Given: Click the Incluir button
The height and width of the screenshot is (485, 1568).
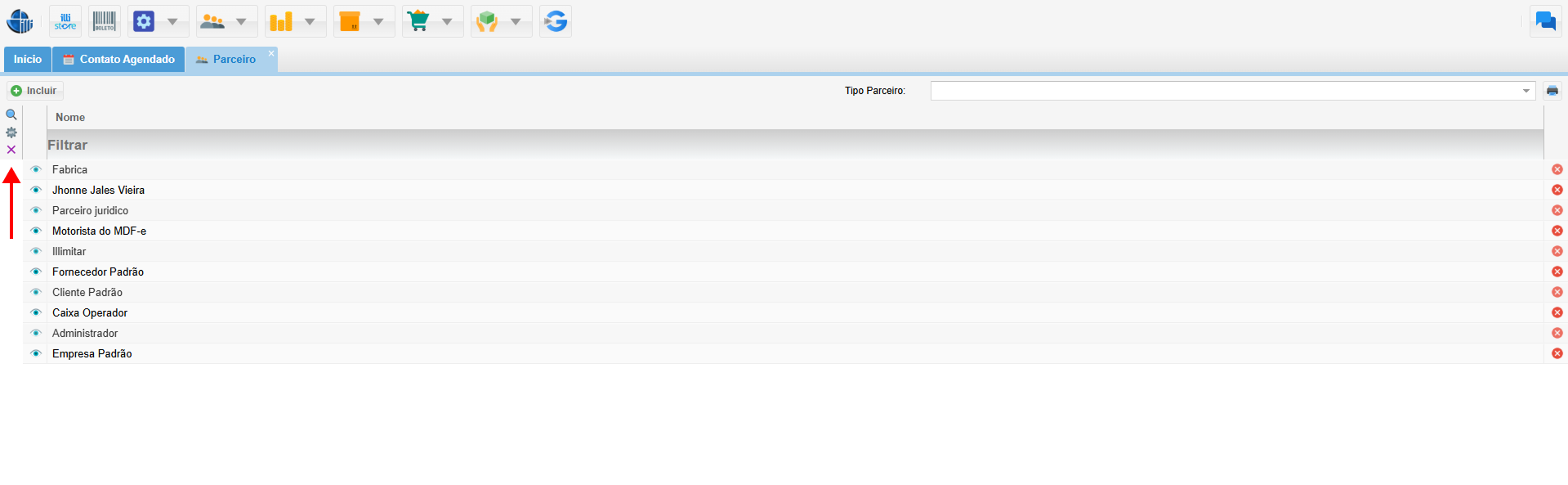Looking at the screenshot, I should pyautogui.click(x=34, y=91).
